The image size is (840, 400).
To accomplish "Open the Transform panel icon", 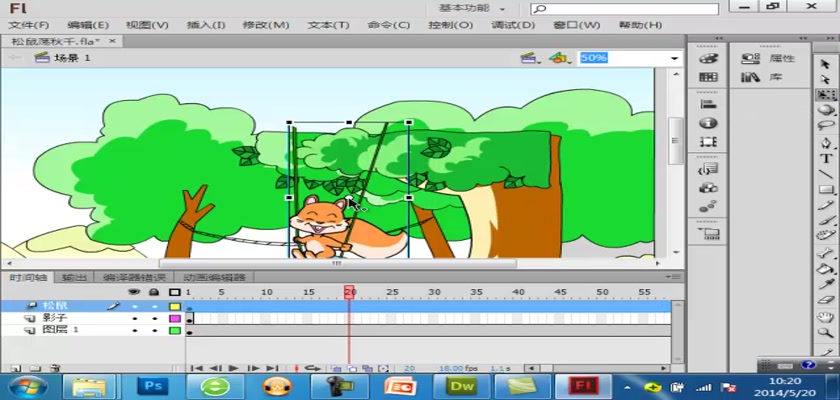I will coord(708,142).
